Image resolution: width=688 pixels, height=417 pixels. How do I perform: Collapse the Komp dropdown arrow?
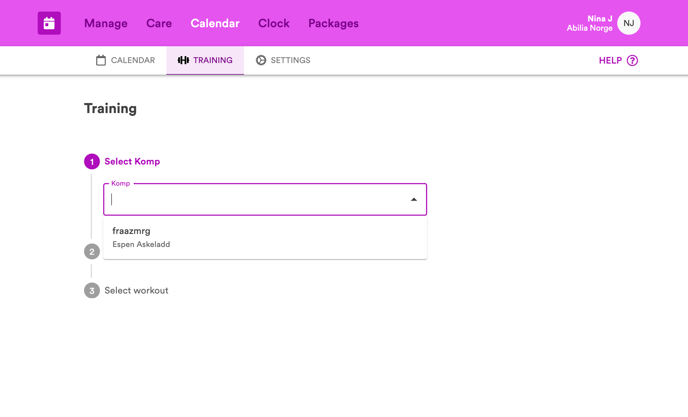[x=414, y=200]
